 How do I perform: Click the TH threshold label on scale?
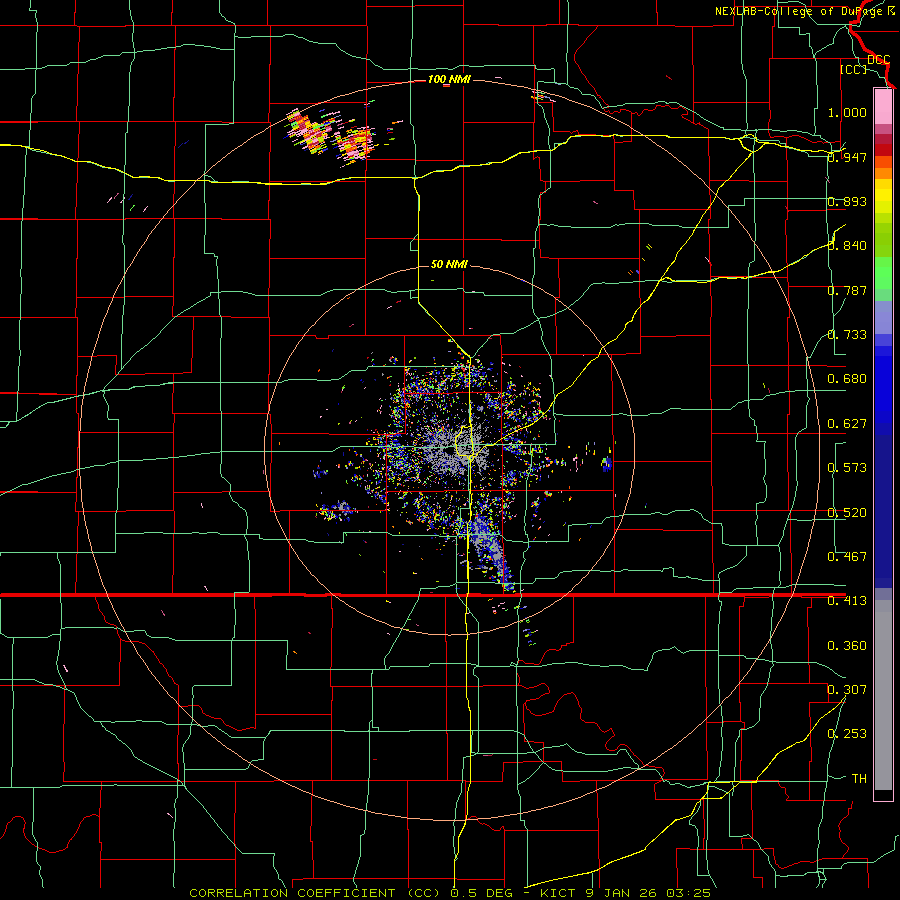859,778
